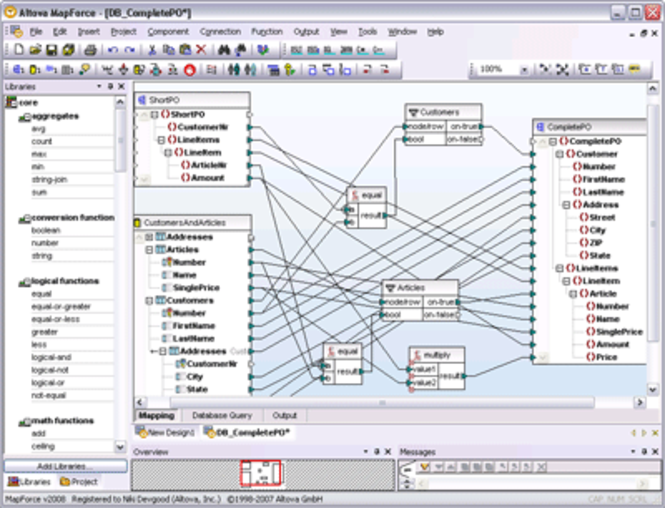Undo the last action via toolbar arrow
This screenshot has width=665, height=508.
[x=113, y=50]
